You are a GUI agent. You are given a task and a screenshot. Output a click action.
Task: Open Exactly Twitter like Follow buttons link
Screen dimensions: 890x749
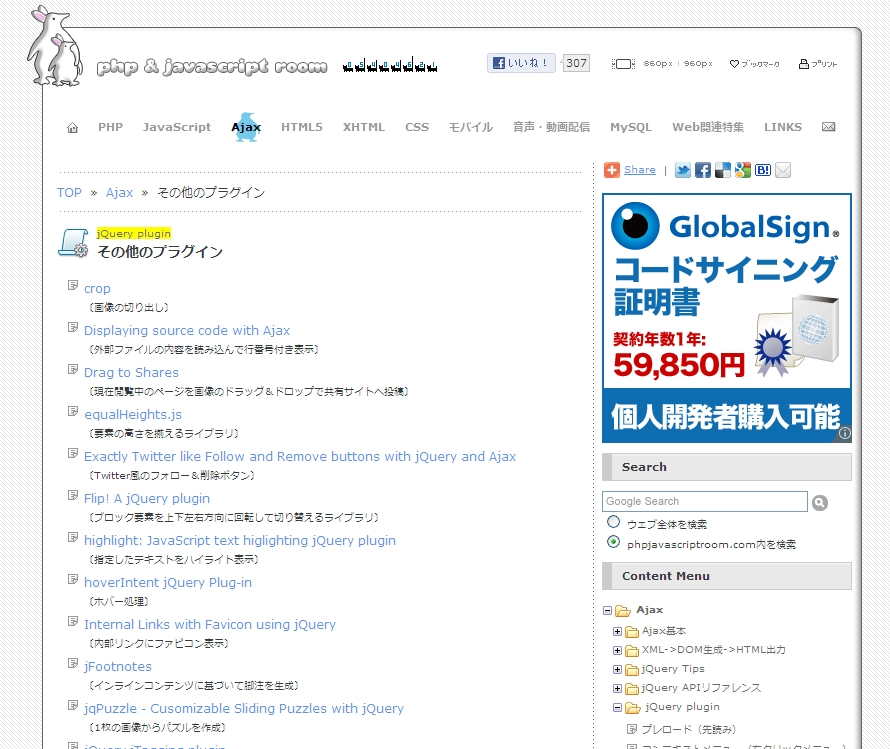300,457
